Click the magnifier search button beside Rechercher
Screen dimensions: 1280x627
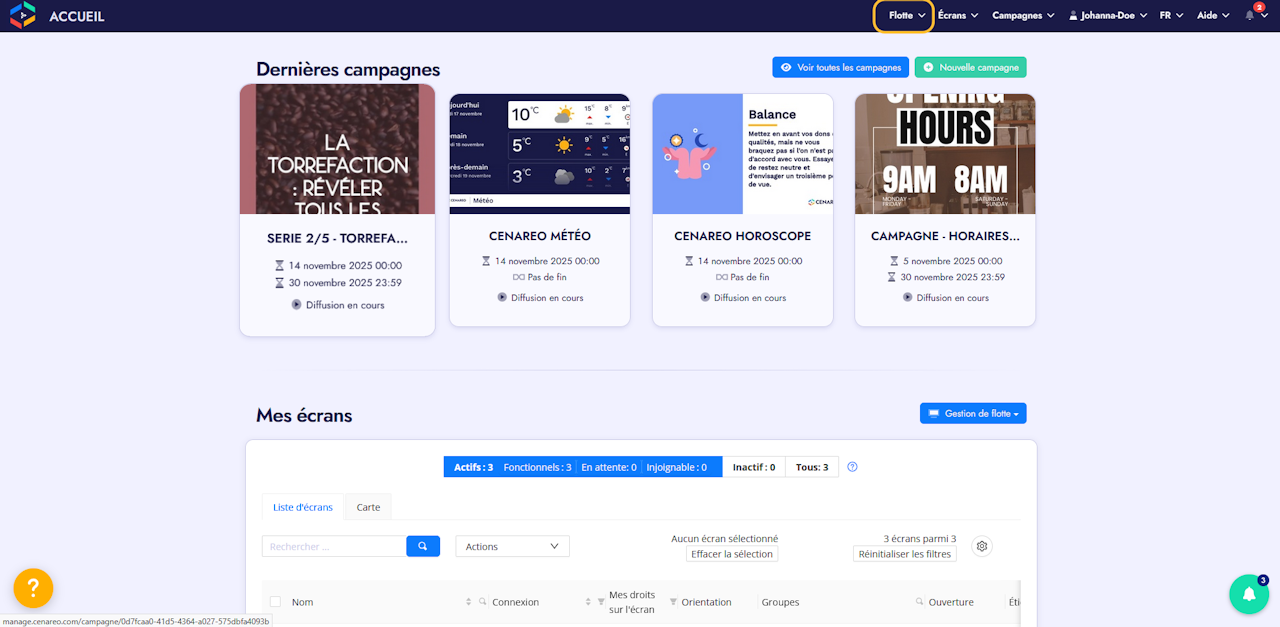(x=423, y=546)
